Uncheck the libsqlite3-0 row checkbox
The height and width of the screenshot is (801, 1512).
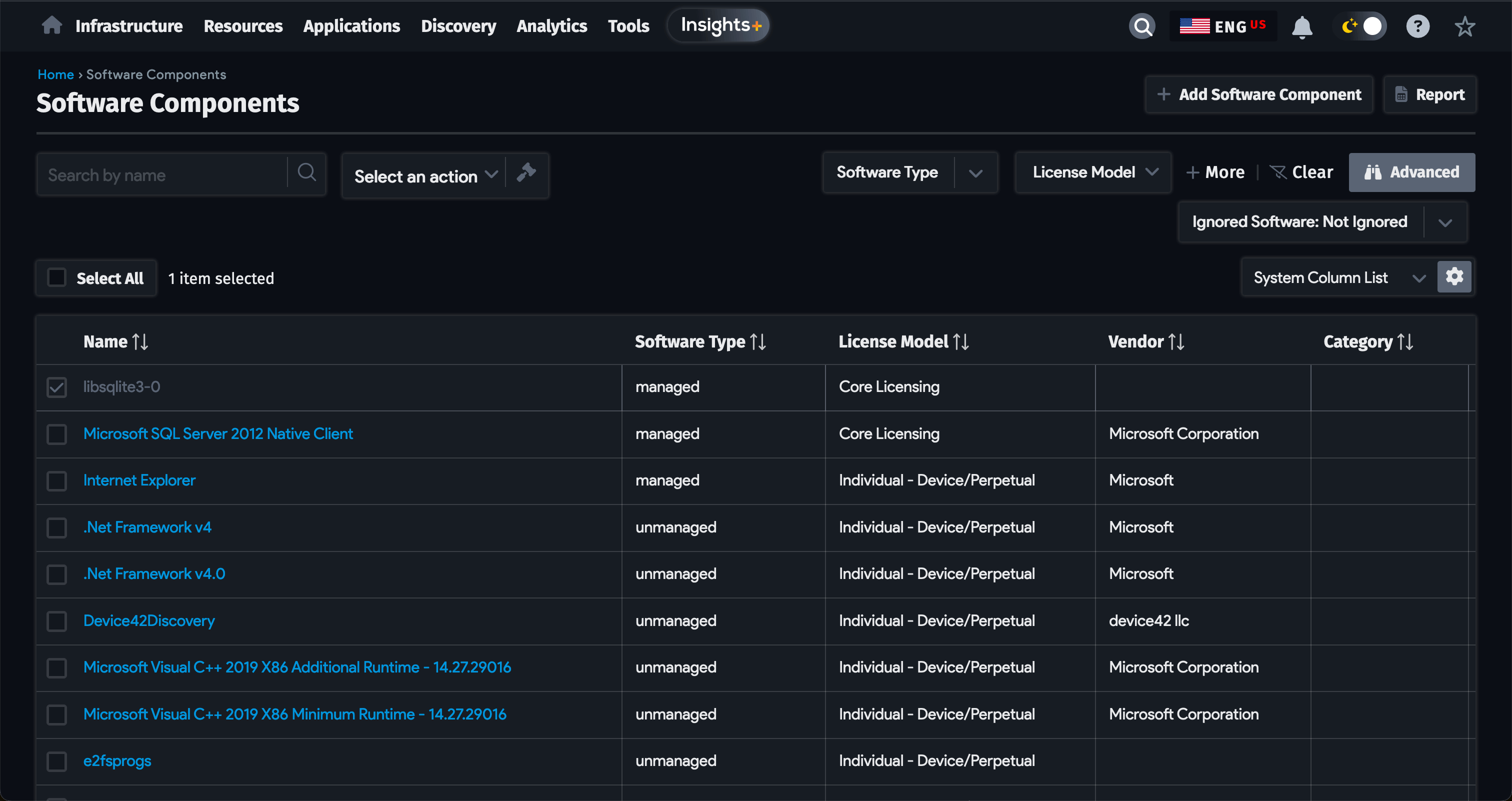click(x=56, y=386)
